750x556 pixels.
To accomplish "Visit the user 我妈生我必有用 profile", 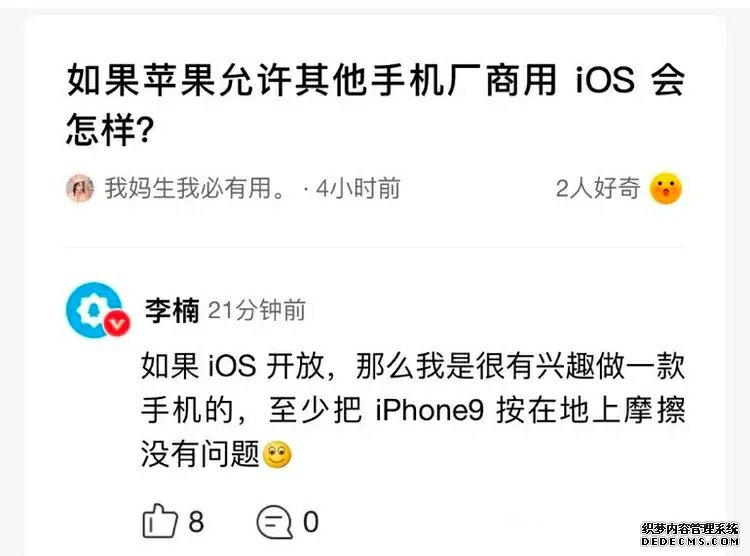I will tap(195, 188).
